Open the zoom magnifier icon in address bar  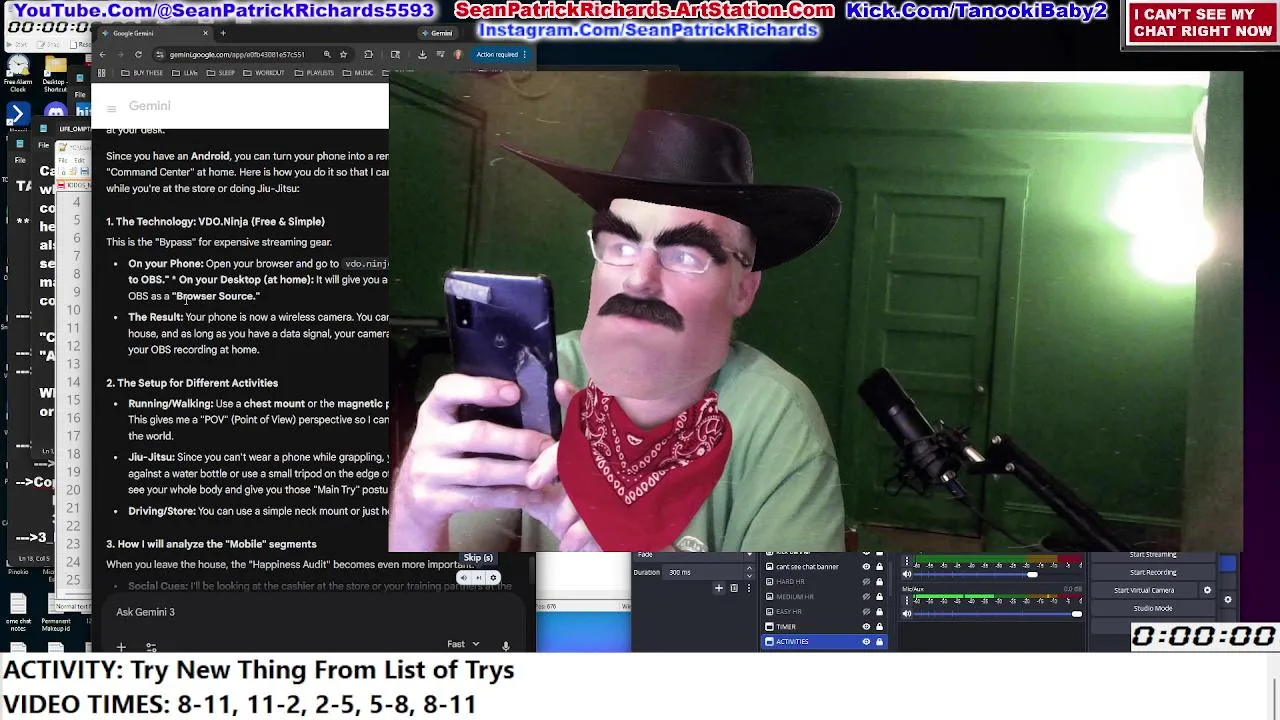327,54
